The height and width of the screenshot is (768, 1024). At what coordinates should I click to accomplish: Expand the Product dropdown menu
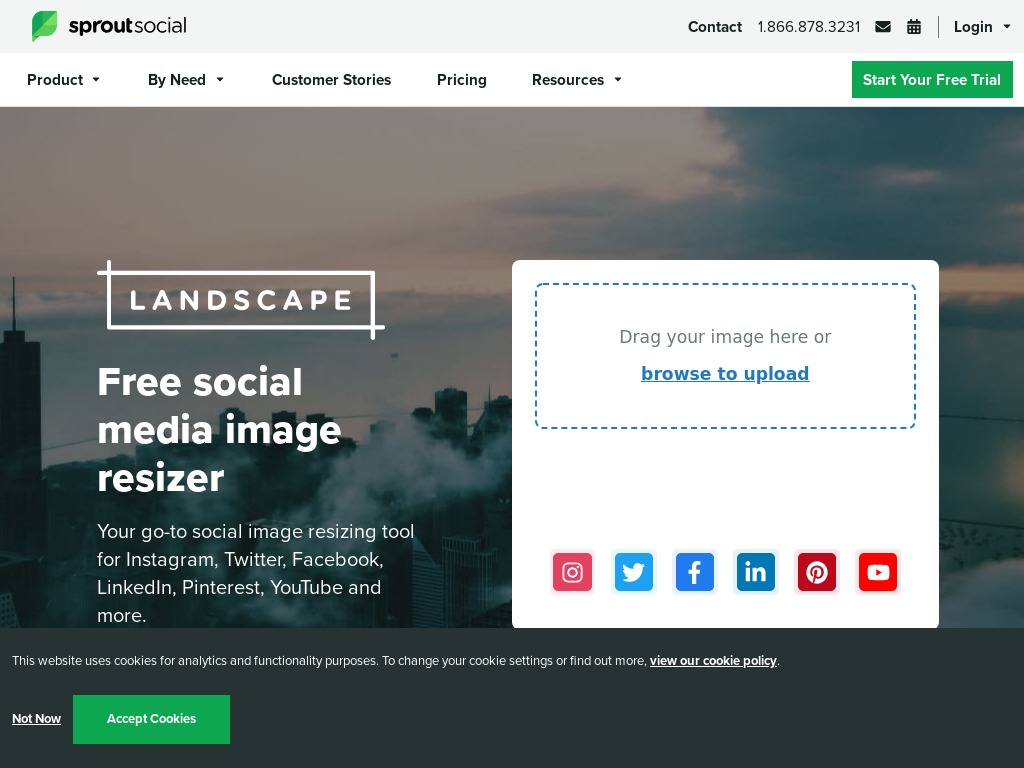(x=63, y=80)
